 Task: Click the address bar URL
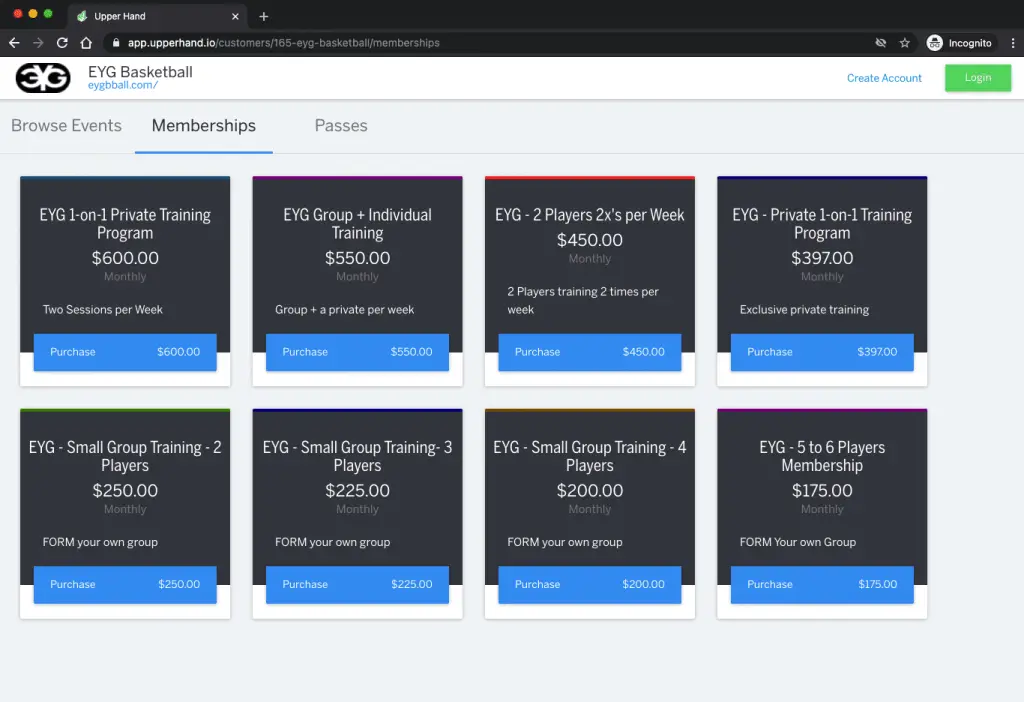click(283, 42)
